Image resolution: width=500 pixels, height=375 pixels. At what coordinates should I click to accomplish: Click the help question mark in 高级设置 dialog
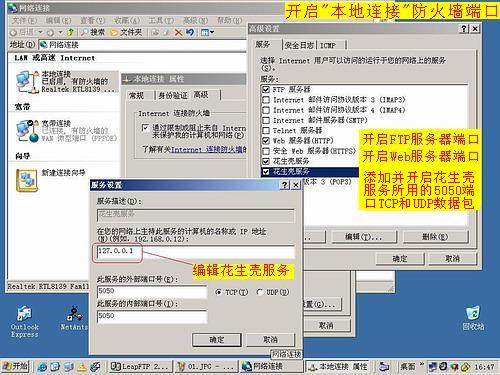click(x=464, y=29)
